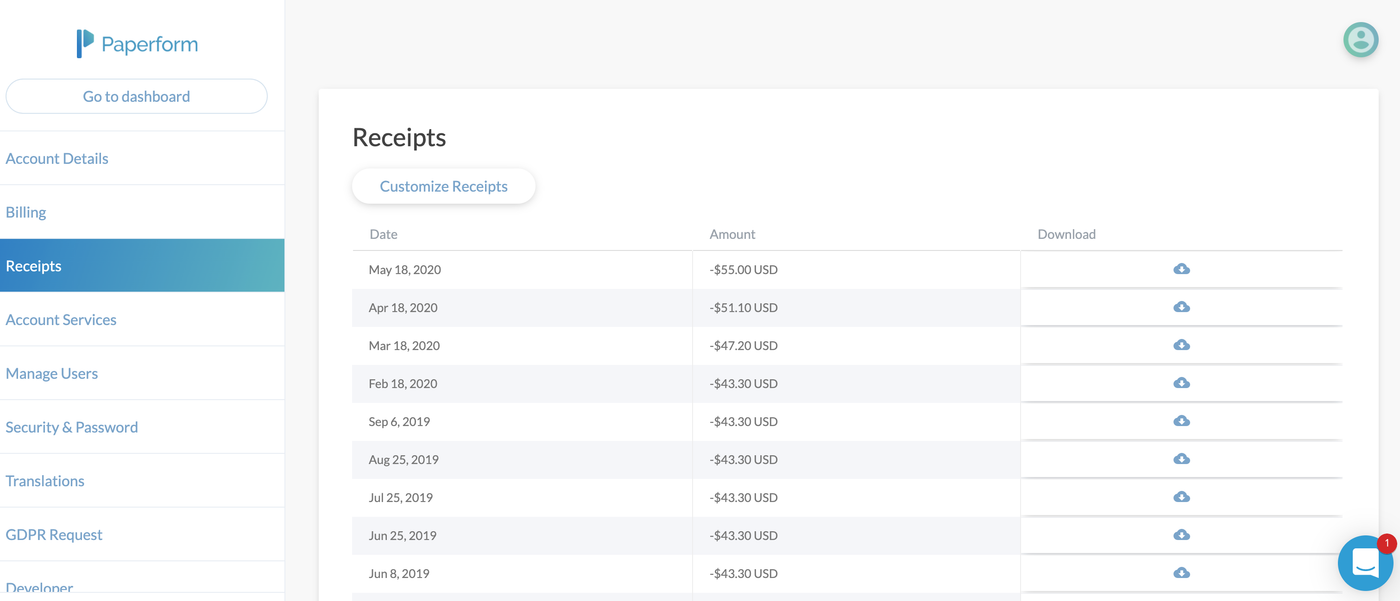Download the Sep 6, 2019 receipt
The width and height of the screenshot is (1400, 601).
[1181, 421]
